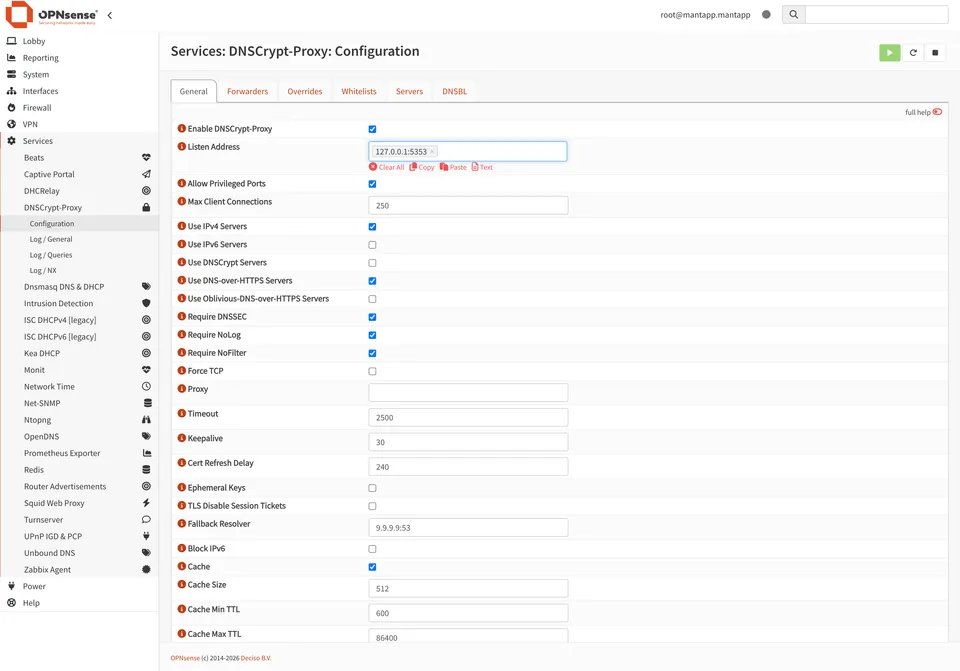Toggle Require NoLog checkbox
The image size is (960, 671).
tap(372, 335)
